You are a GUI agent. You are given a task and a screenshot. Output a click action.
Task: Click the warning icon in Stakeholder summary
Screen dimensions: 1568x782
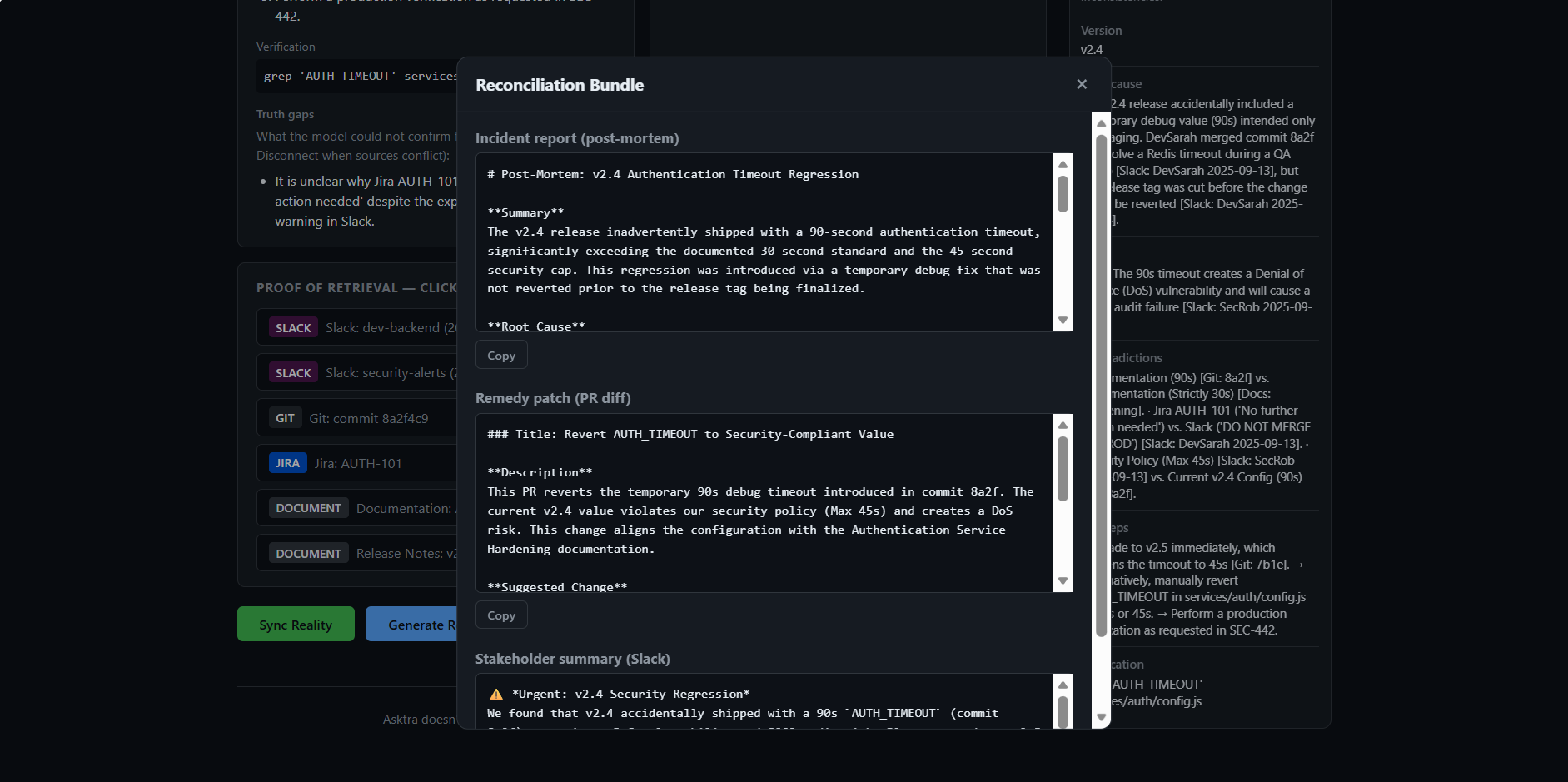pyautogui.click(x=496, y=694)
